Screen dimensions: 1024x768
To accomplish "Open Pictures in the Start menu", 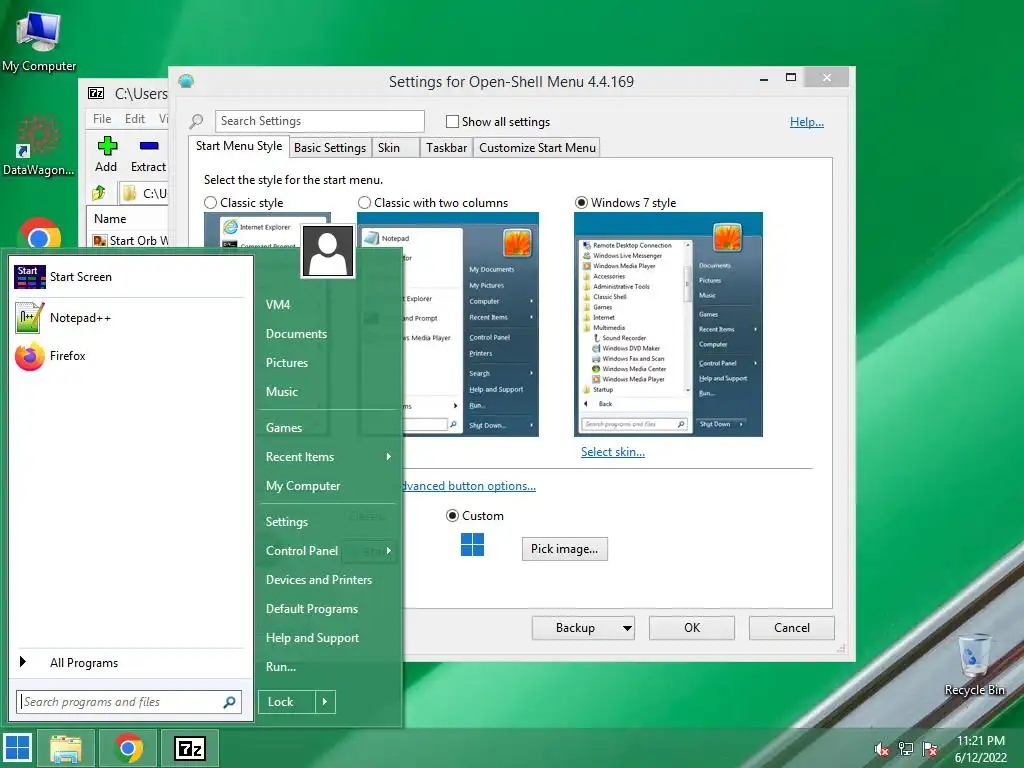I will pyautogui.click(x=328, y=363).
